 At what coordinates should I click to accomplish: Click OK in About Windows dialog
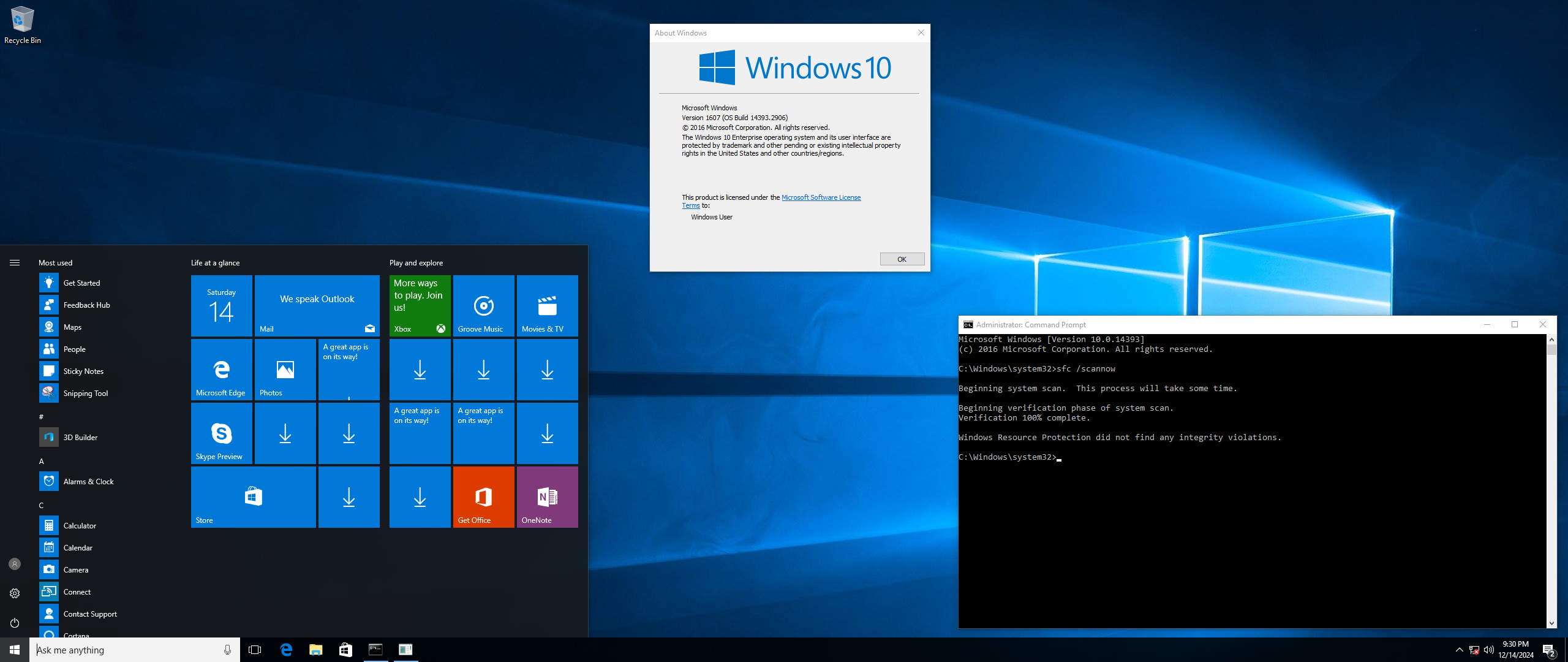(x=902, y=259)
